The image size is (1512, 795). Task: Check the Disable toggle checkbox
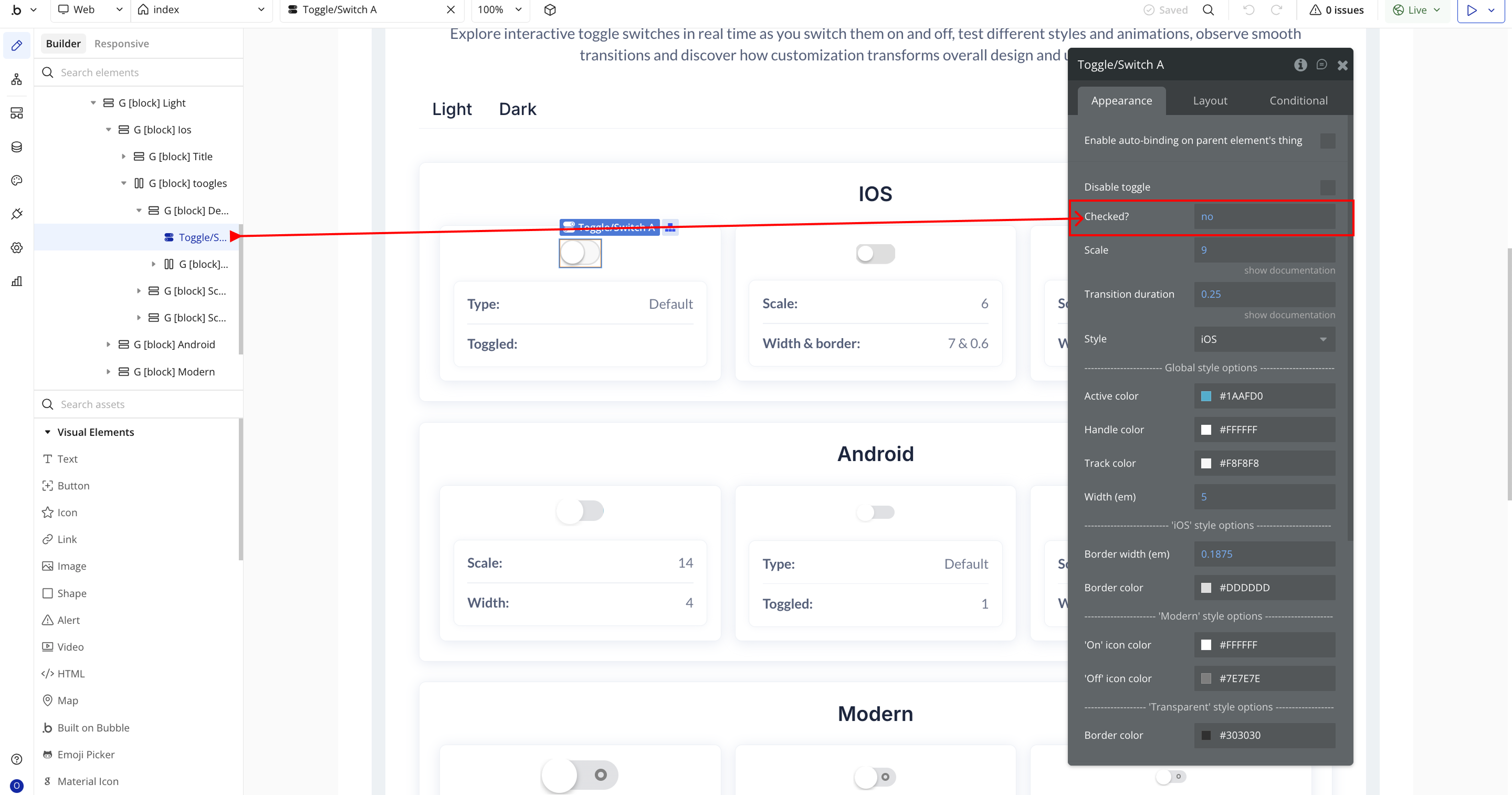click(1327, 187)
